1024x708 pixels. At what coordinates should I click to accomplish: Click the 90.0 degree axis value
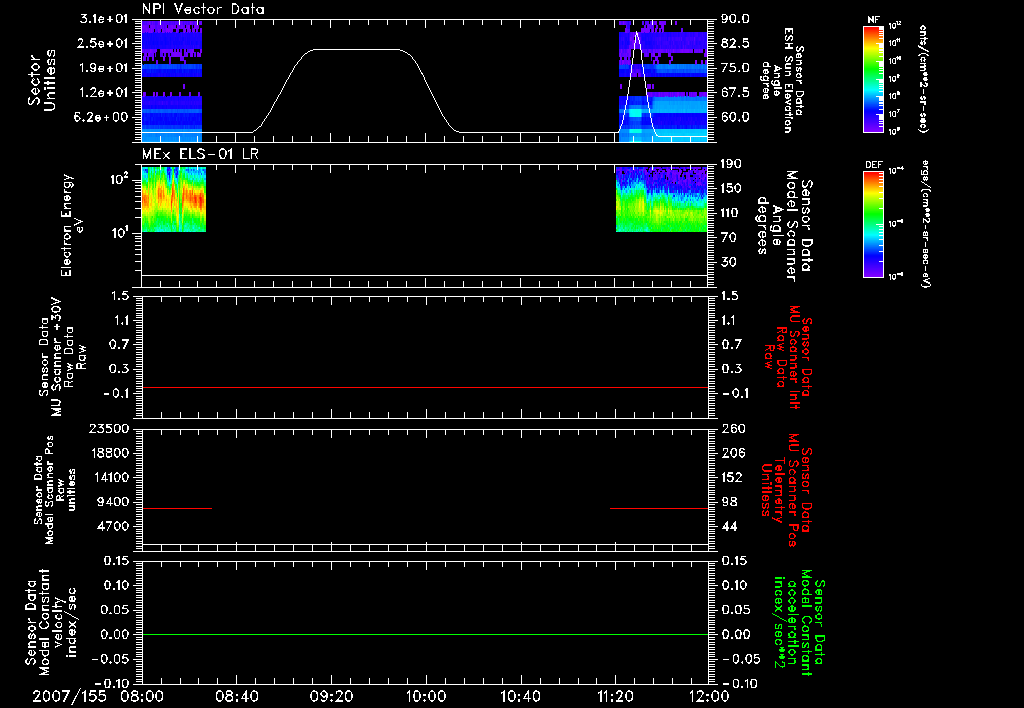735,19
